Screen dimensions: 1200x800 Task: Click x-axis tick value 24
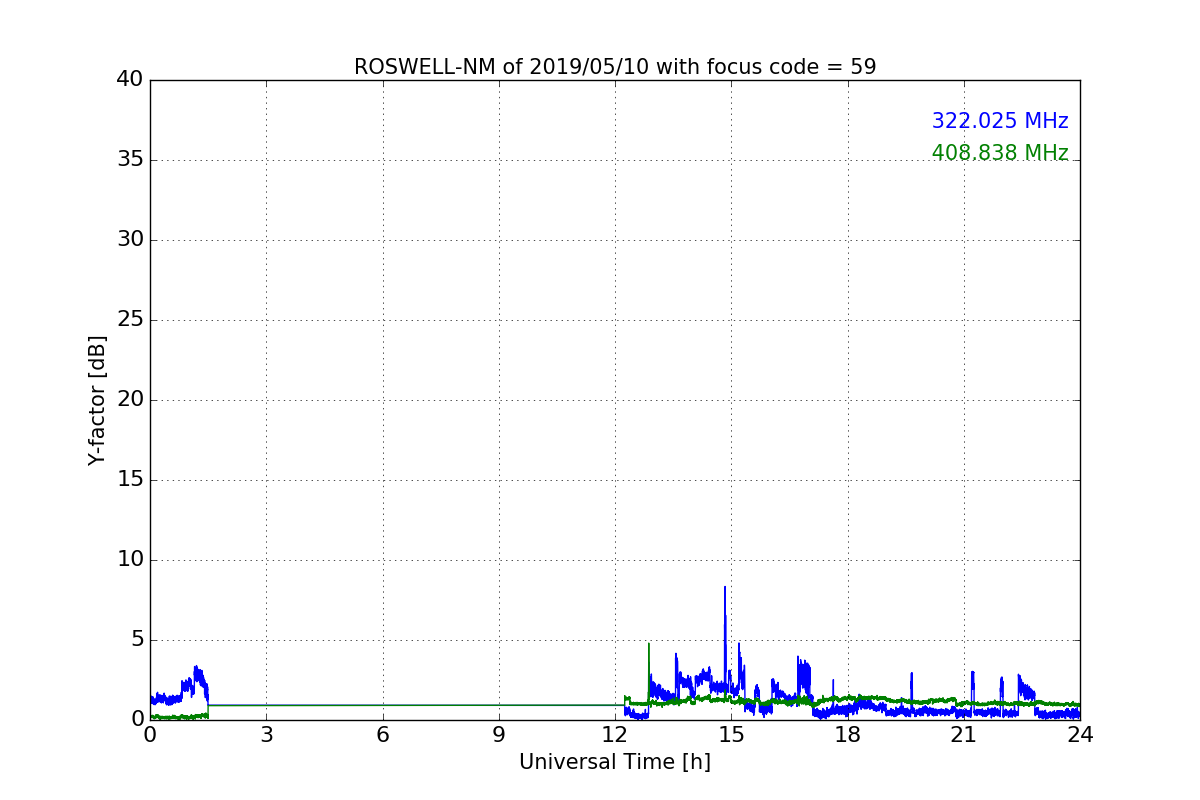tap(1080, 735)
